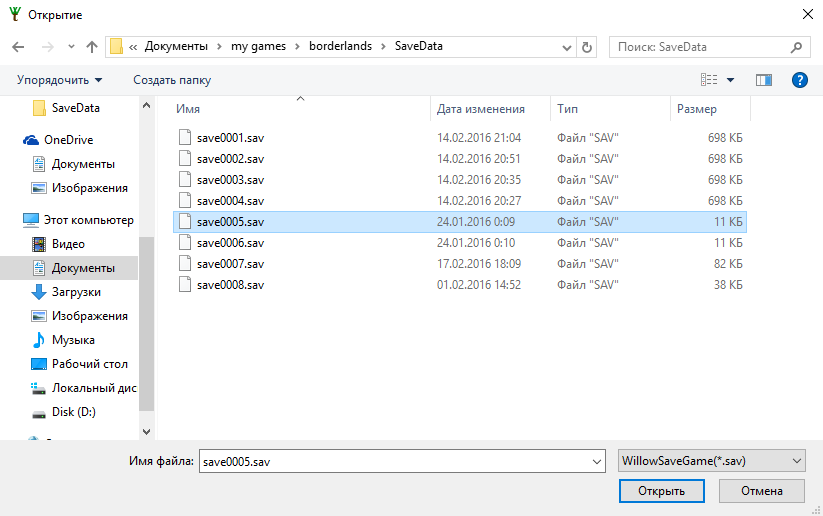Select the file save0007.sav
Viewport: 823px width, 516px height.
pos(230,264)
